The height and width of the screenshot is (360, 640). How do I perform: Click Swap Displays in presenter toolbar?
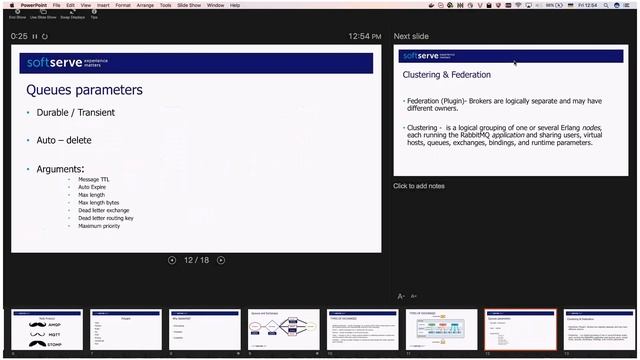coord(73,14)
